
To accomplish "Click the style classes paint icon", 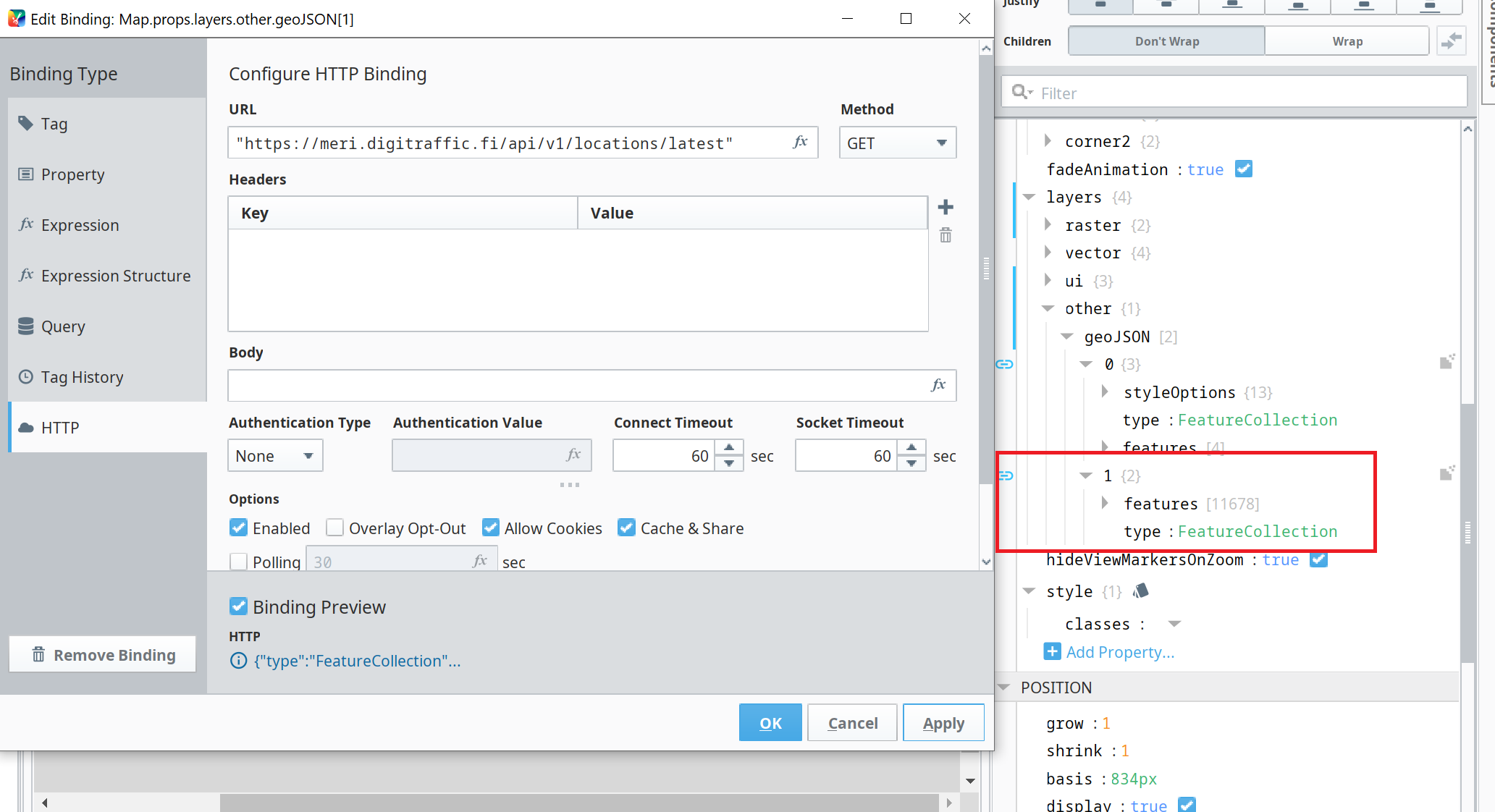I will [x=1141, y=591].
